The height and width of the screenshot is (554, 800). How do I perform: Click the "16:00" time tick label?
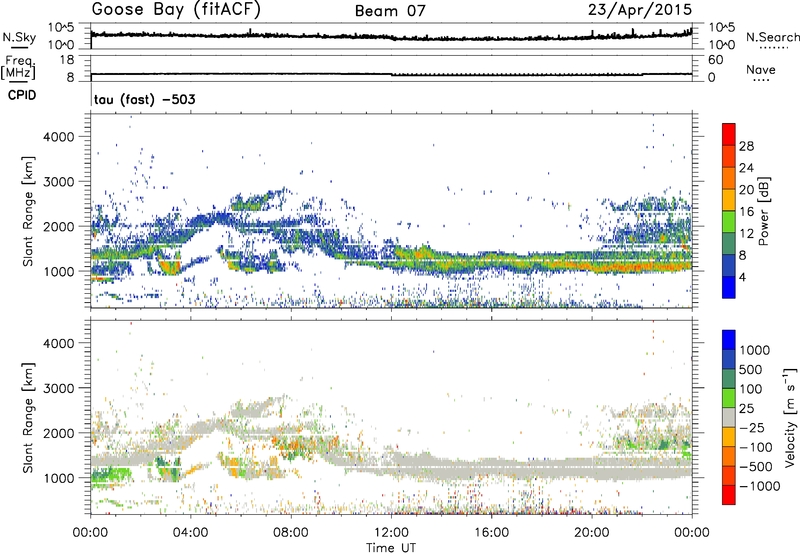tap(491, 533)
